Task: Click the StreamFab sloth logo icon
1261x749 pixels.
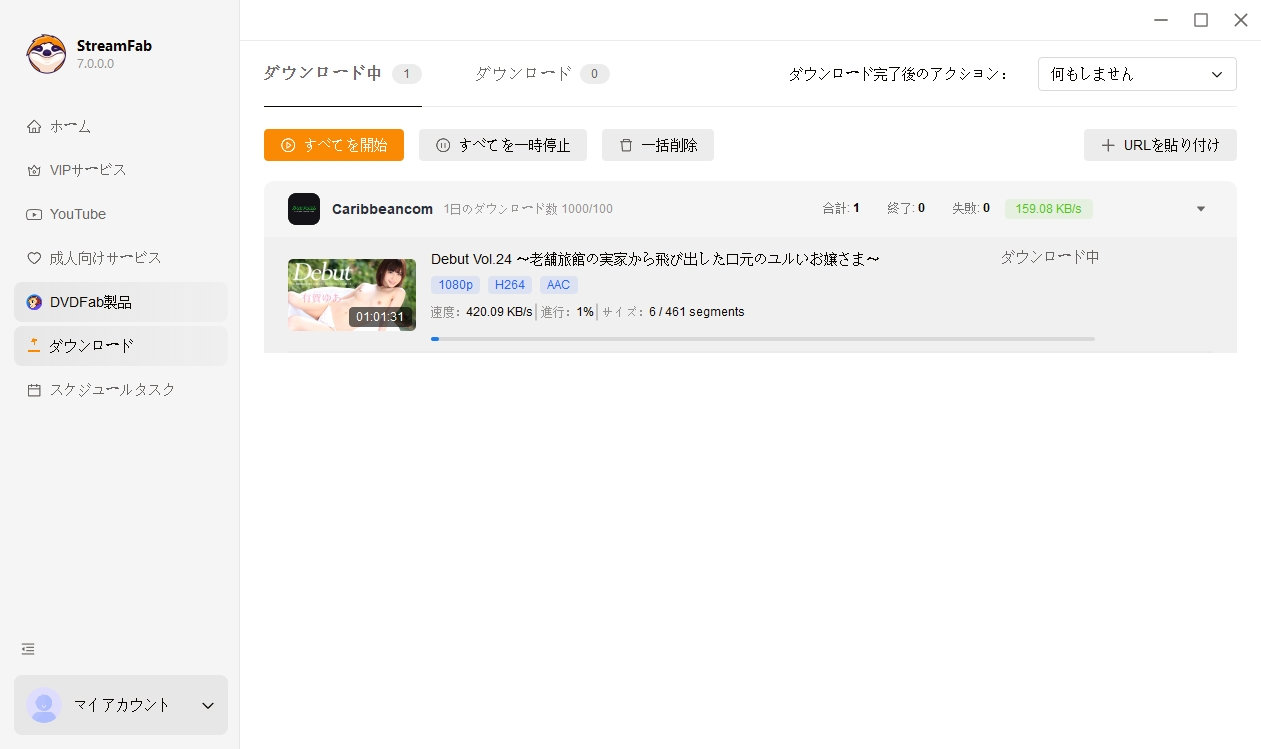Action: click(46, 54)
